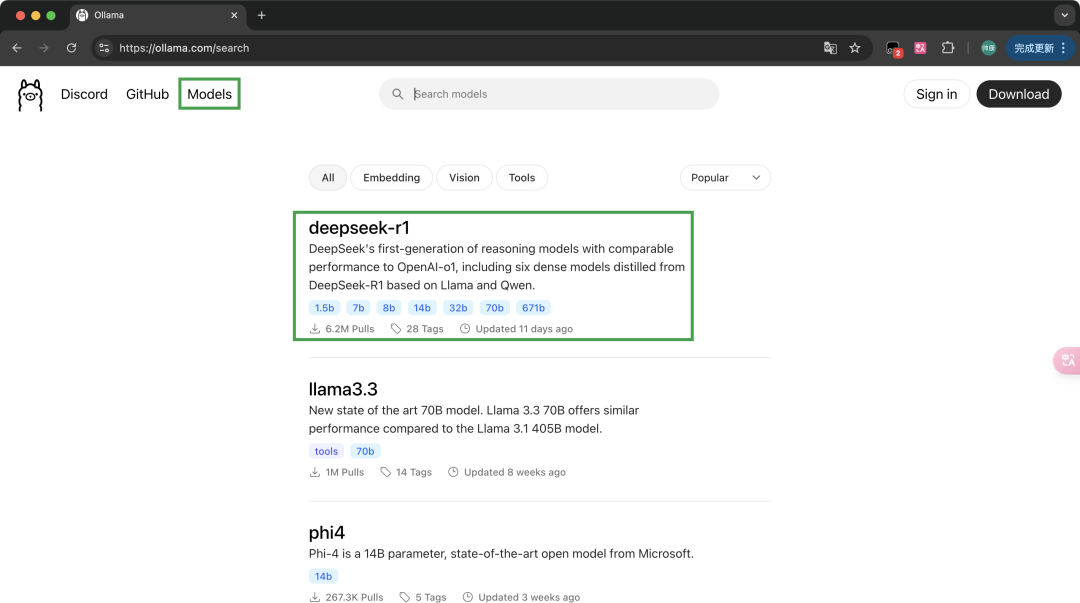Select the Vision filter
Image resolution: width=1080 pixels, height=603 pixels.
(x=464, y=178)
